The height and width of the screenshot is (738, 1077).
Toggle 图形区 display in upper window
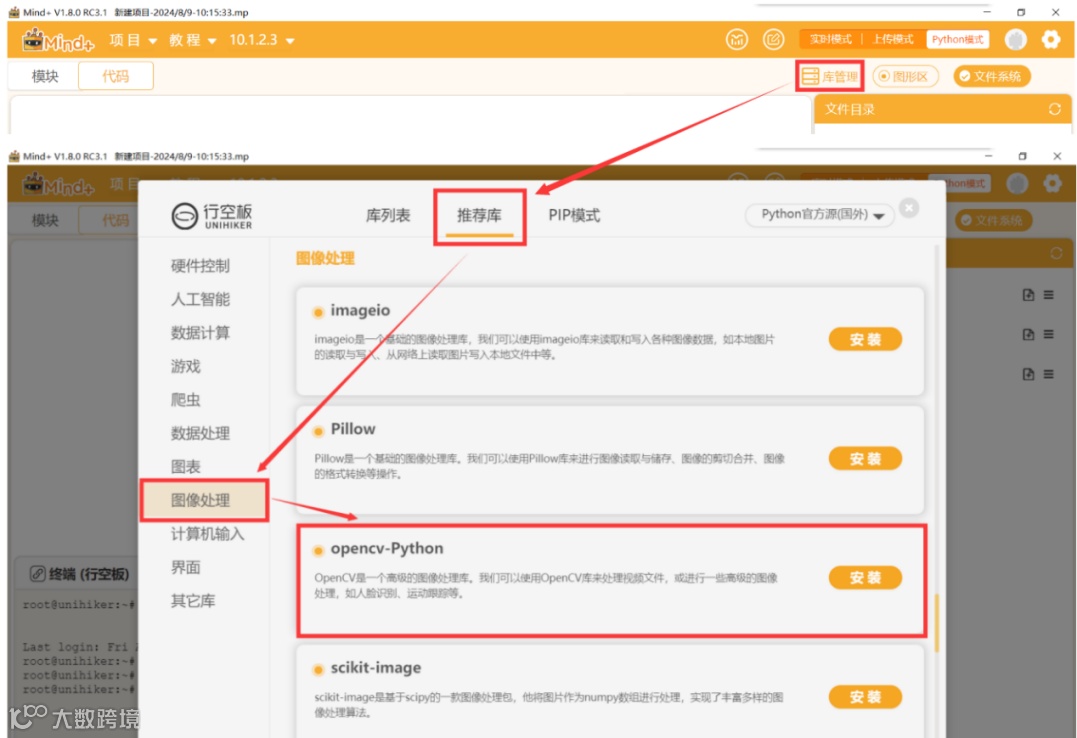click(x=905, y=76)
